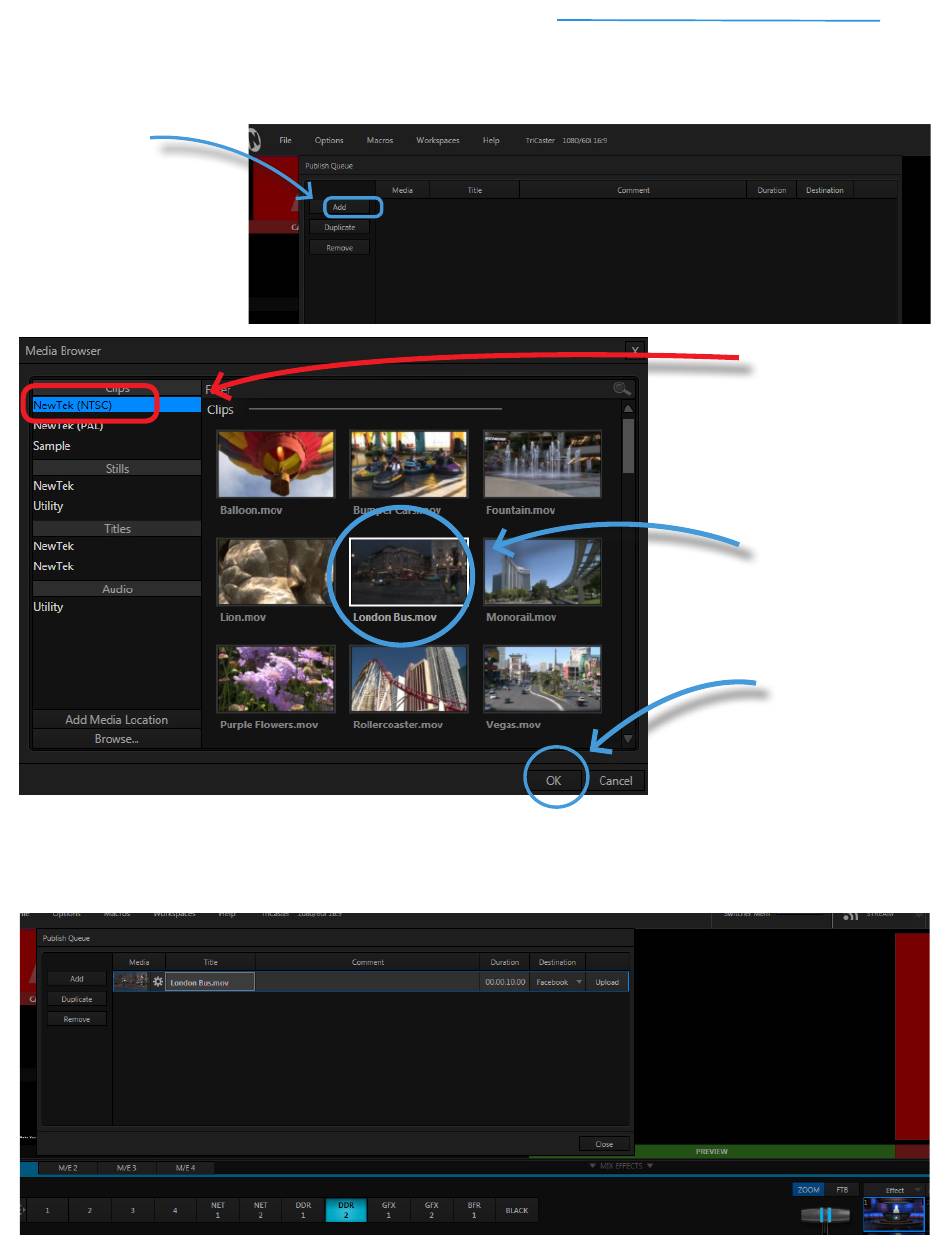Image resolution: width=950 pixels, height=1254 pixels.
Task: Select the London Bus.mov thumbnail
Action: pos(408,571)
